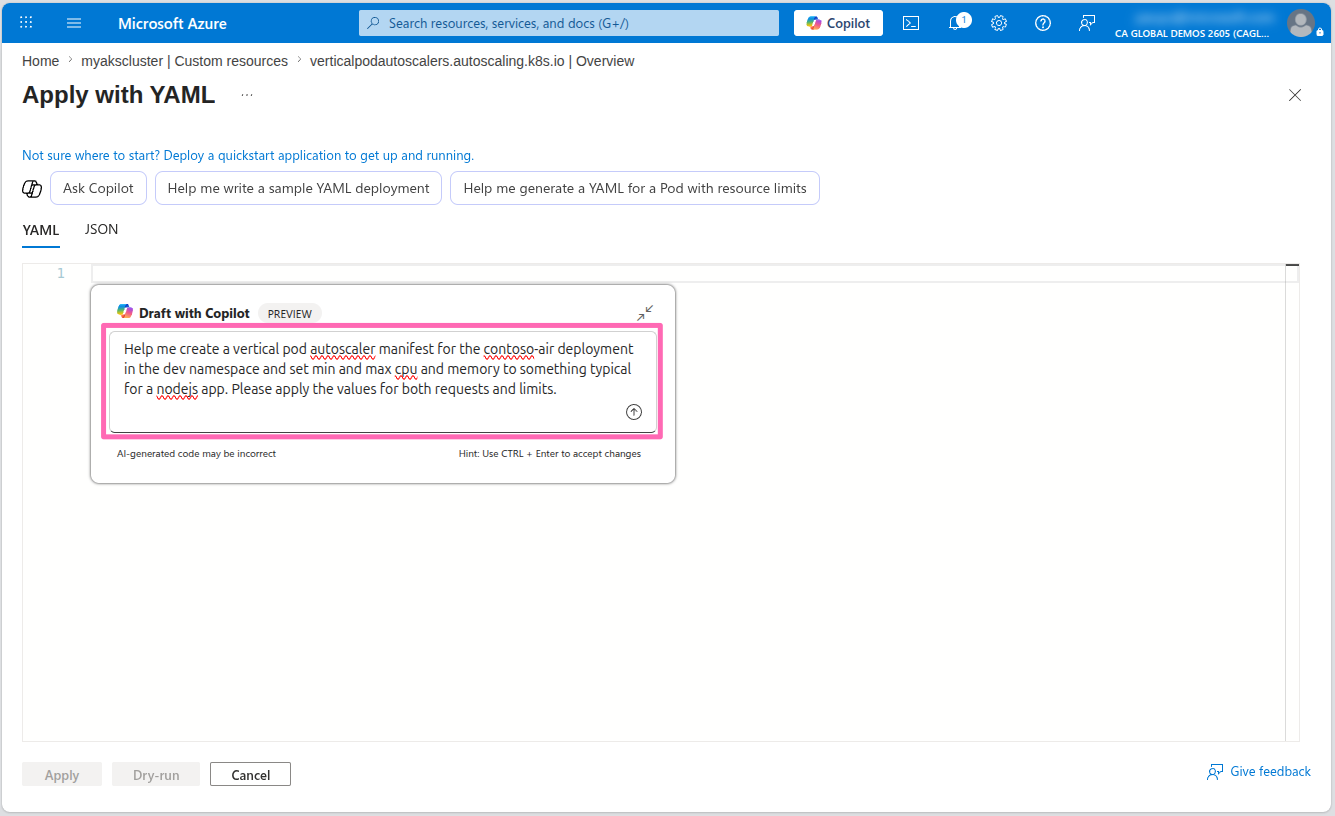Open myakscluster Custom resources breadcrumb
The image size is (1335, 816).
(184, 61)
